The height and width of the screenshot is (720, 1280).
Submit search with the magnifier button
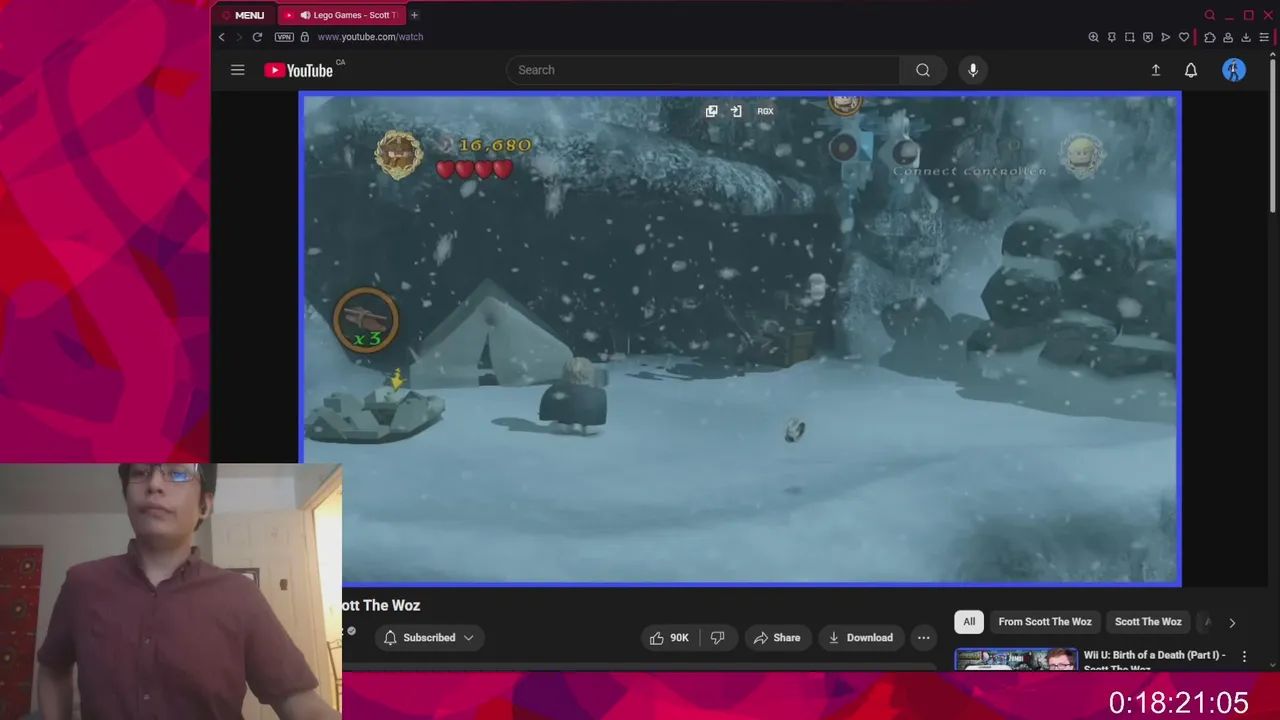923,70
